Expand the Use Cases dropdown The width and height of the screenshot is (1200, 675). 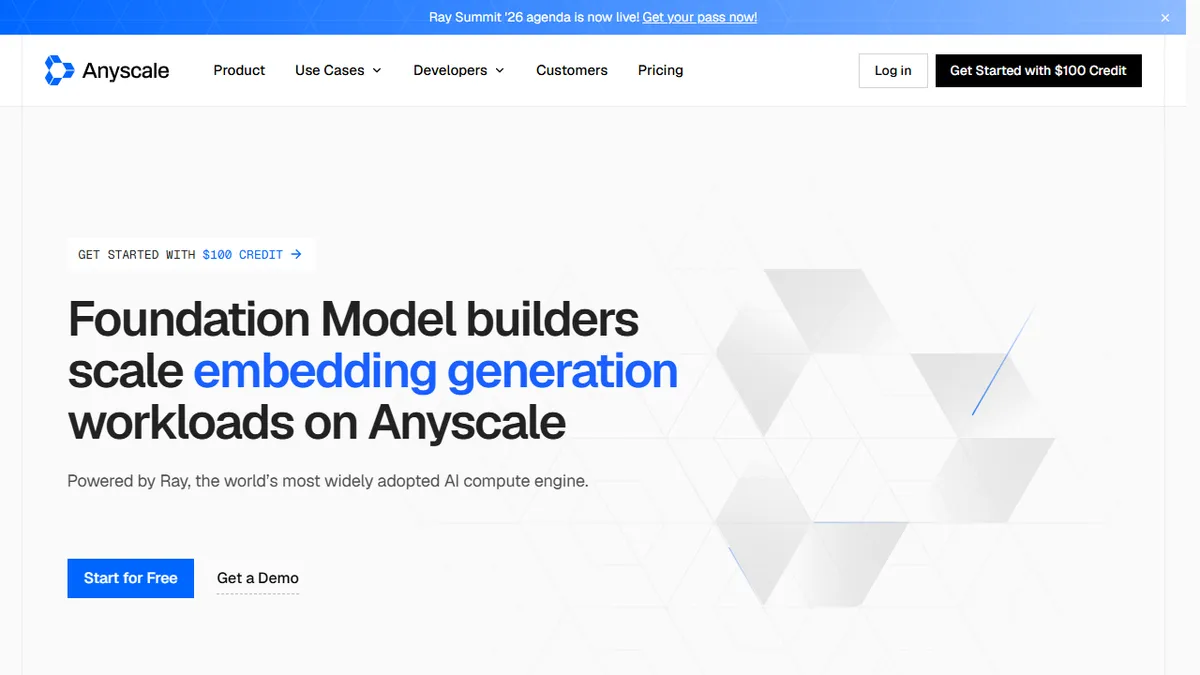pos(338,70)
